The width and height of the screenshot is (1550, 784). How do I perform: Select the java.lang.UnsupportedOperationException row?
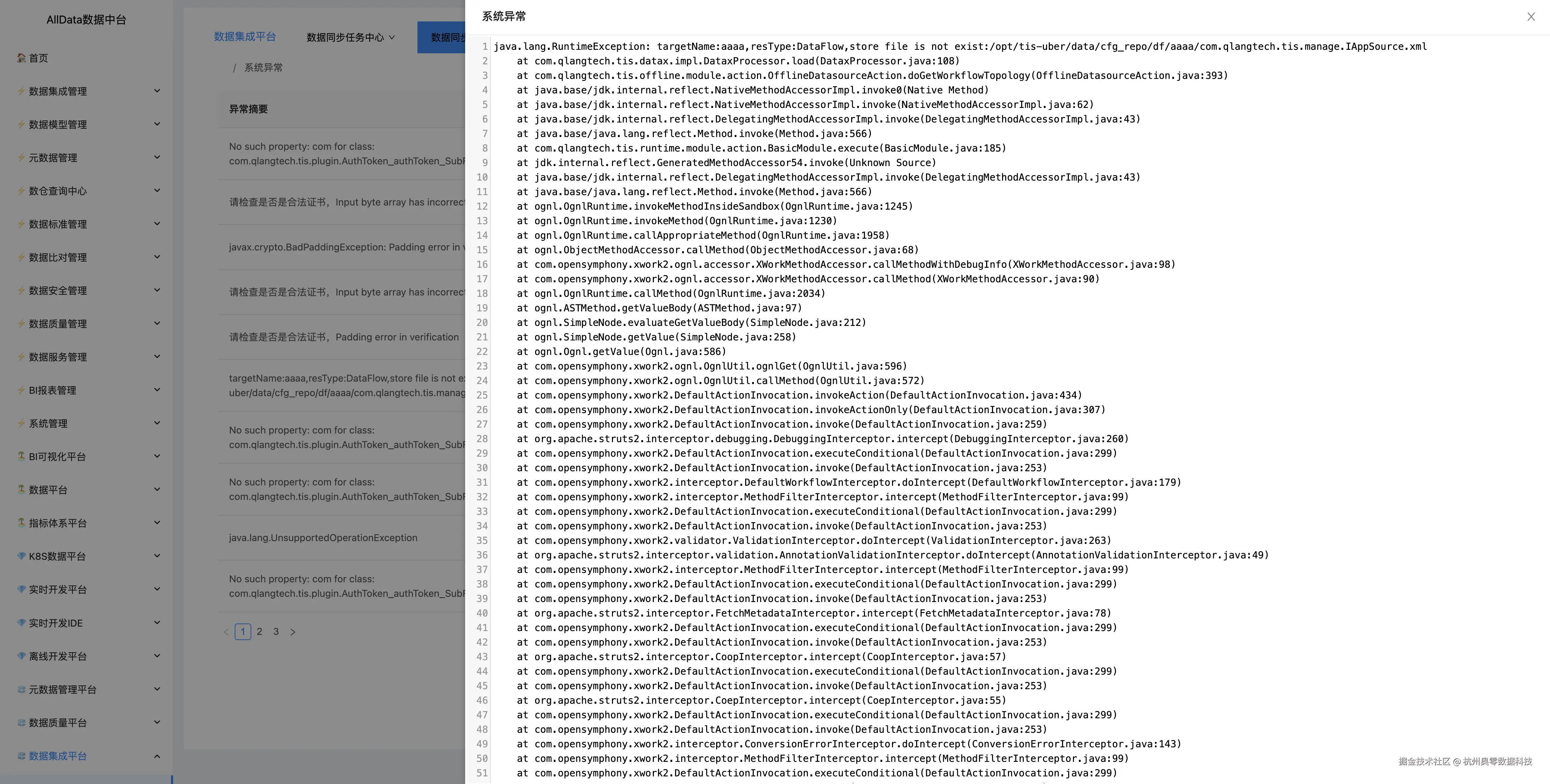coord(342,538)
